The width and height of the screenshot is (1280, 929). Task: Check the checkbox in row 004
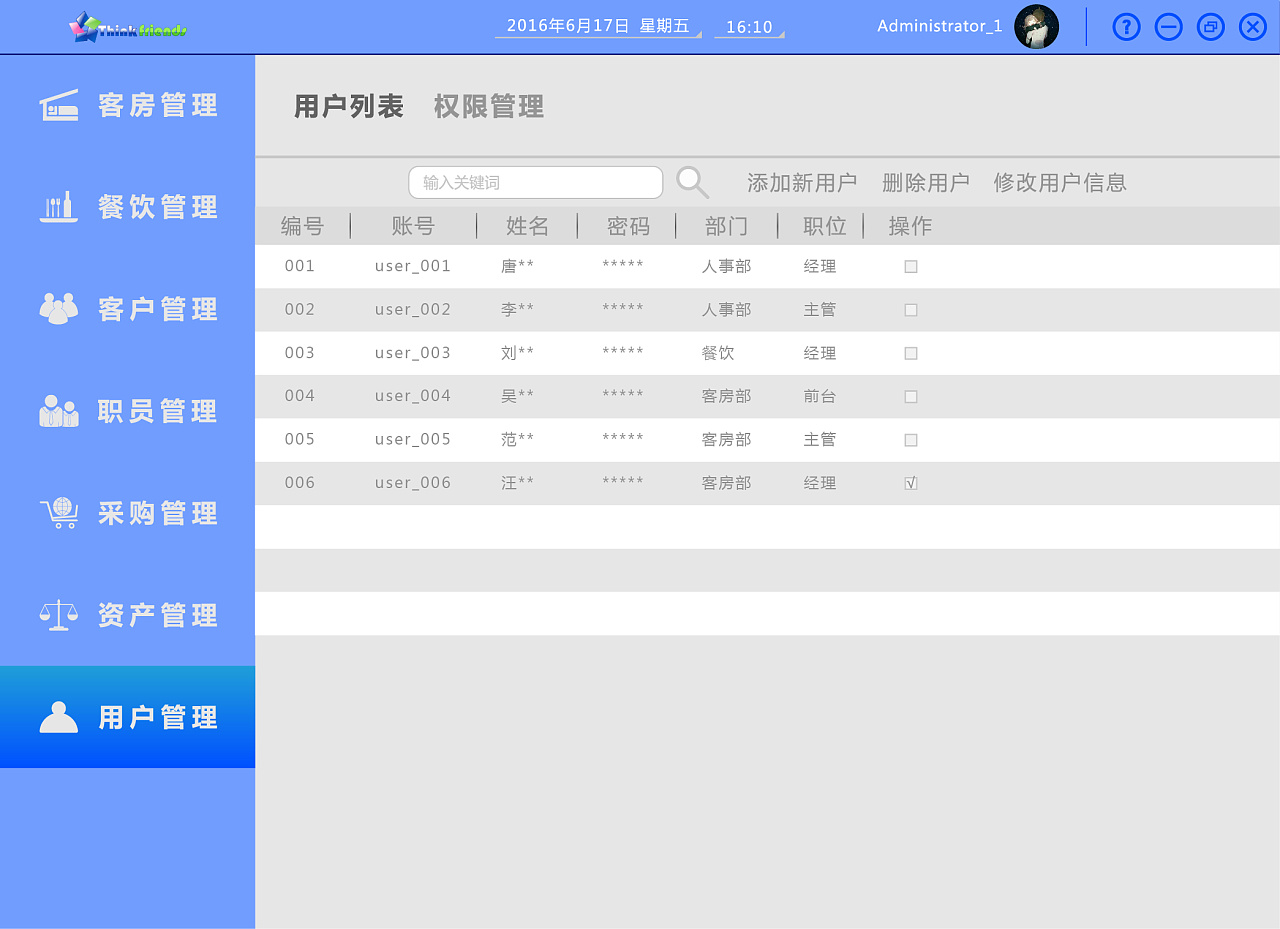[910, 396]
